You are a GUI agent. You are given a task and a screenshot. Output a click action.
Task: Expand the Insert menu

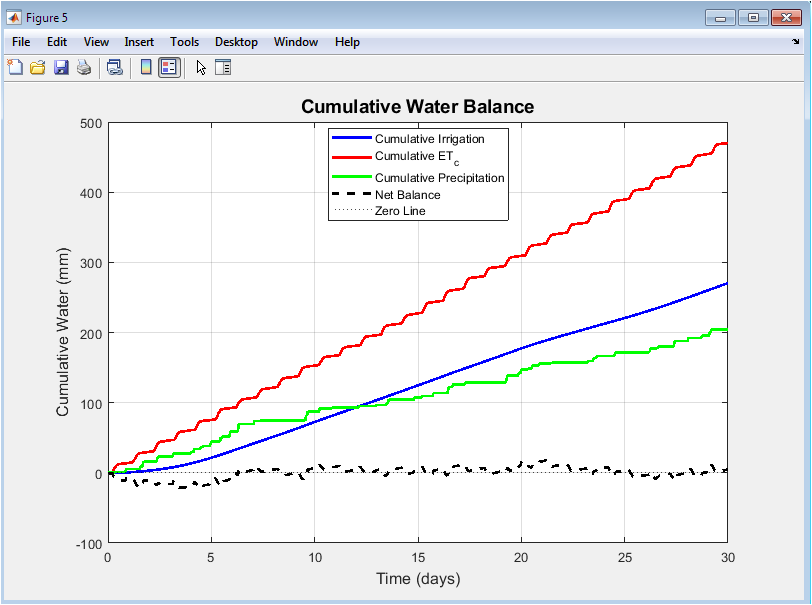pos(139,42)
